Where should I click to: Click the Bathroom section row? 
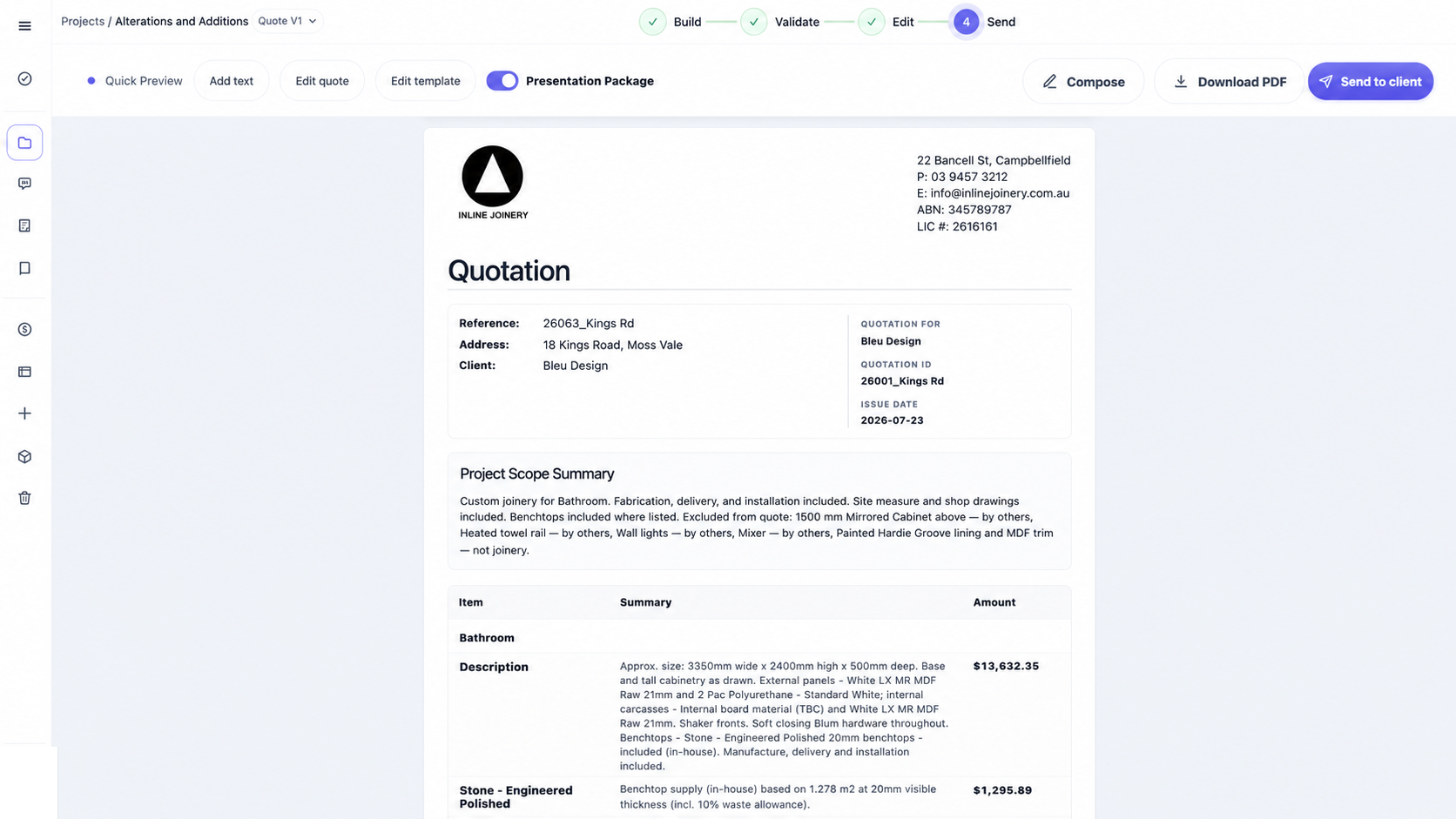[x=759, y=638]
